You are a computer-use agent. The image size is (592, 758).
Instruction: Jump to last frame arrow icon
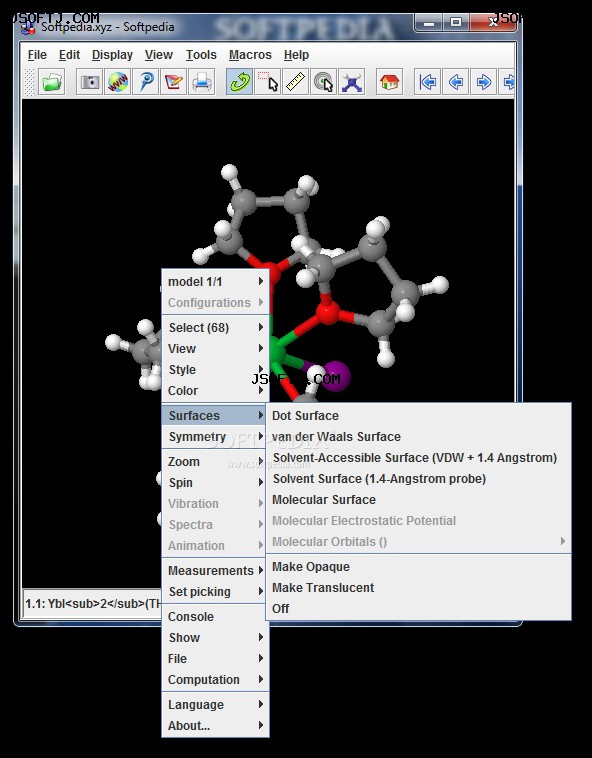pos(506,82)
